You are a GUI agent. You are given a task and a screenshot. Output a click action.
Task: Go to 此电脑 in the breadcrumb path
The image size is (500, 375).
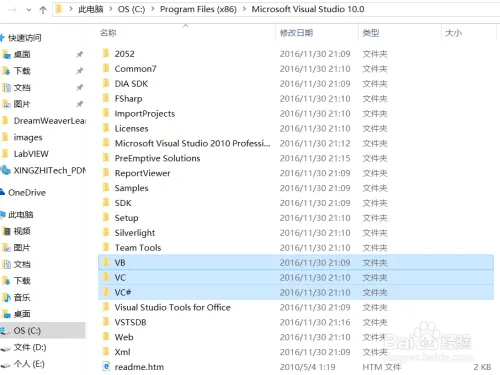click(x=91, y=9)
